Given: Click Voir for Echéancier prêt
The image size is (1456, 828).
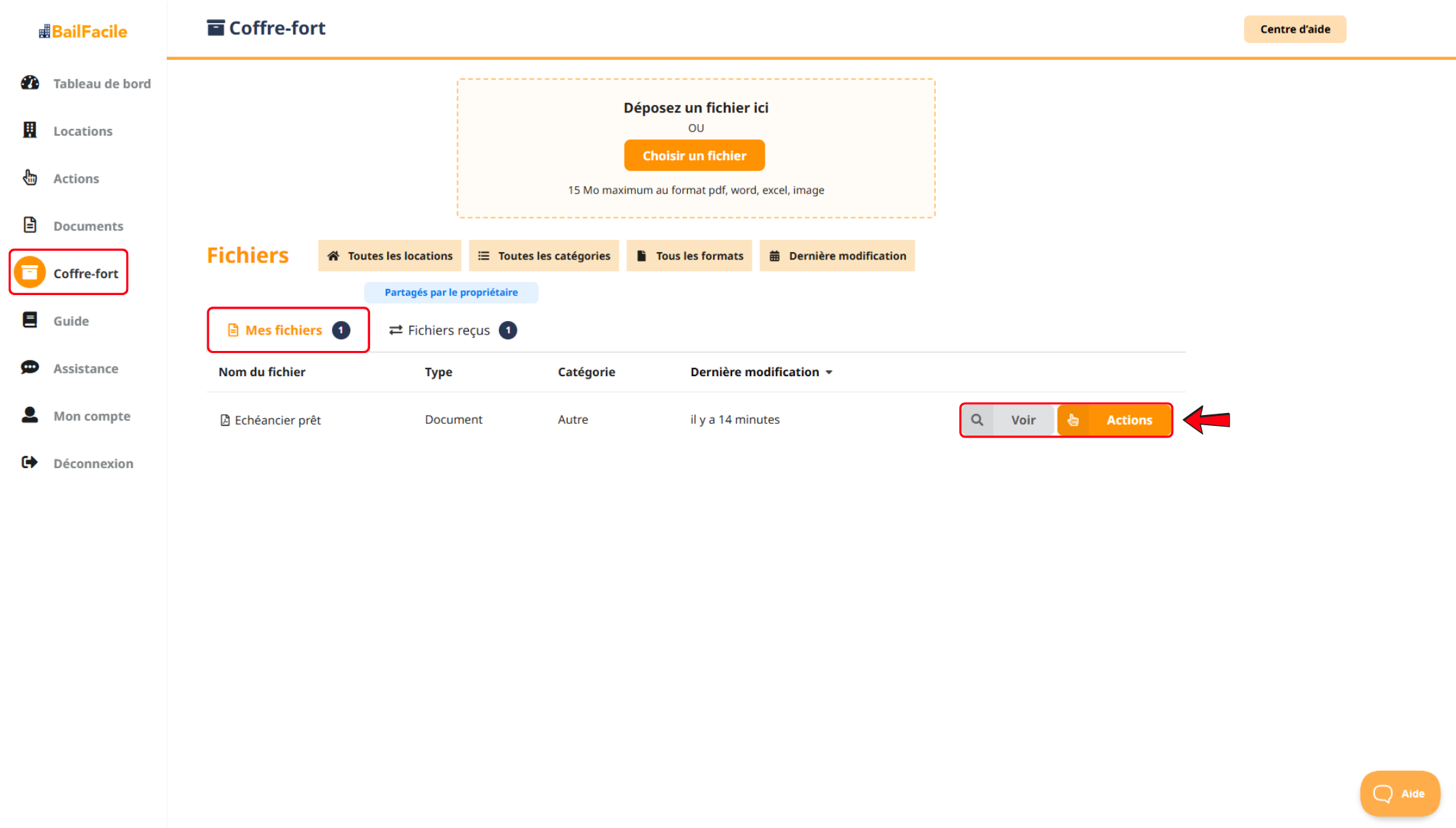Looking at the screenshot, I should (1009, 420).
